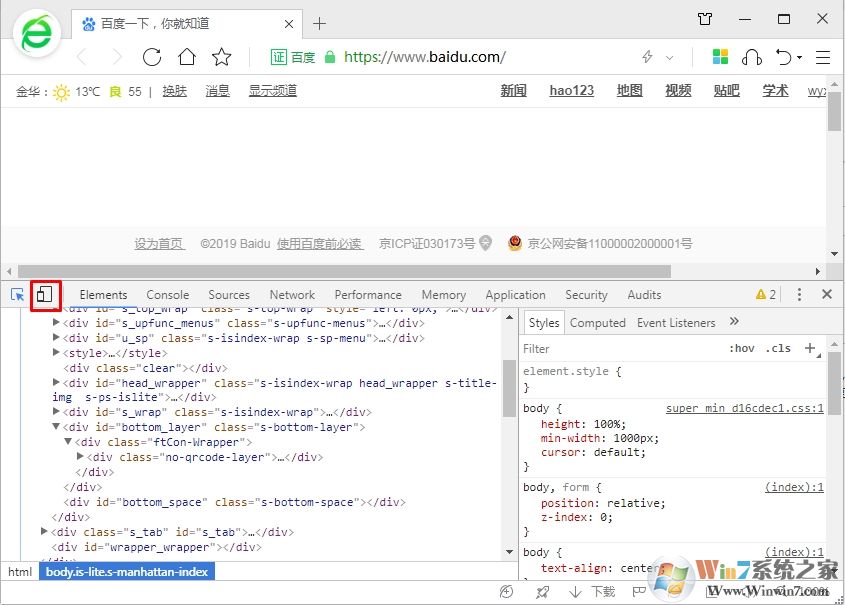Click the Filter styles input field
The height and width of the screenshot is (605, 845).
[620, 349]
